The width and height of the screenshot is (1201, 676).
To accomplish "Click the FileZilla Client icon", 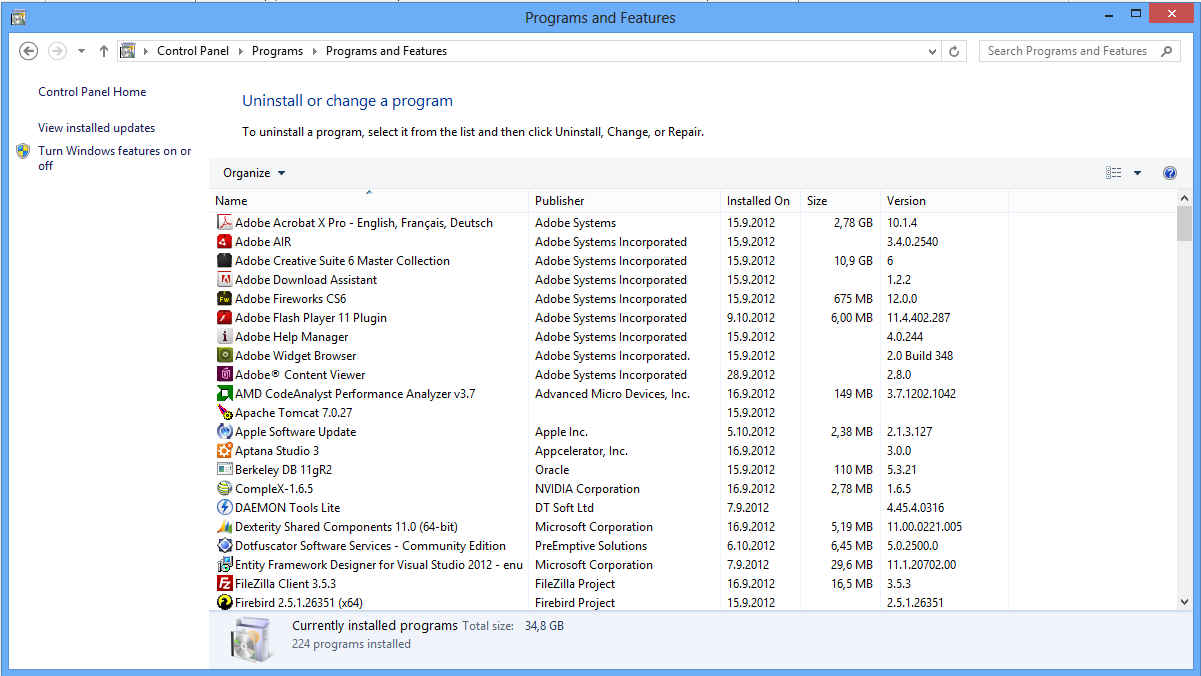I will [x=225, y=584].
